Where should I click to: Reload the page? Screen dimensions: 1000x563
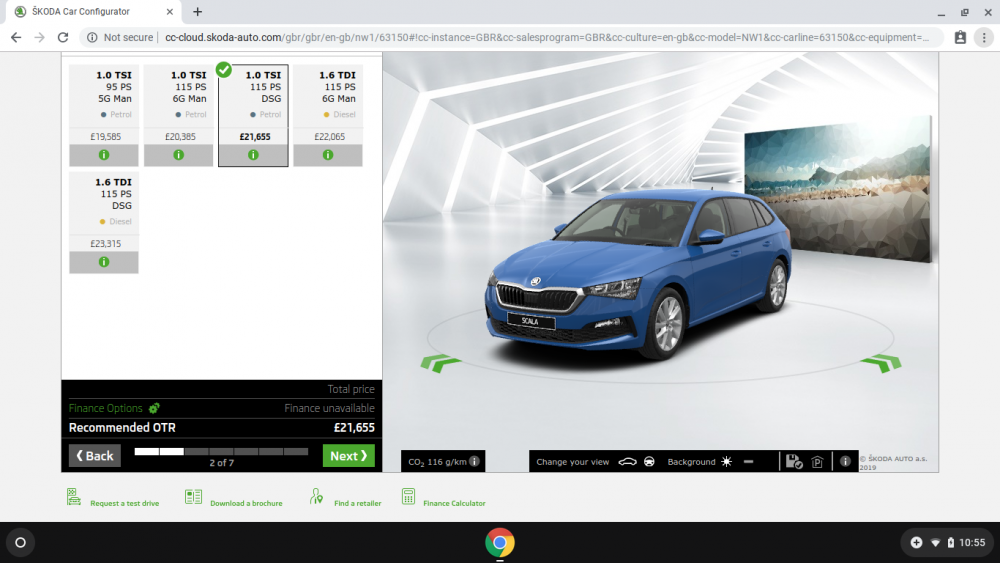(62, 38)
